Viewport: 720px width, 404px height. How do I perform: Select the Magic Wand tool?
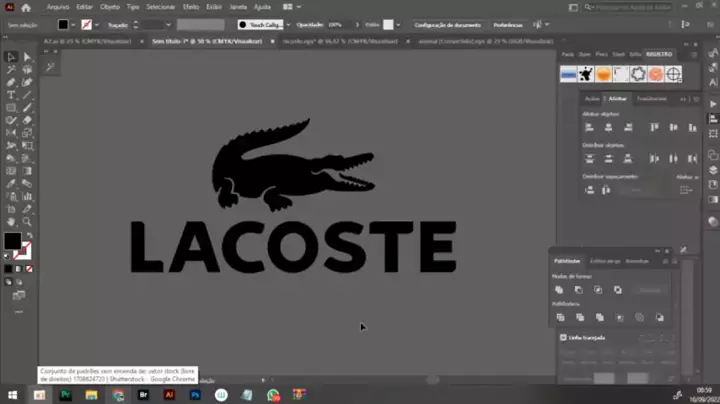[x=11, y=69]
